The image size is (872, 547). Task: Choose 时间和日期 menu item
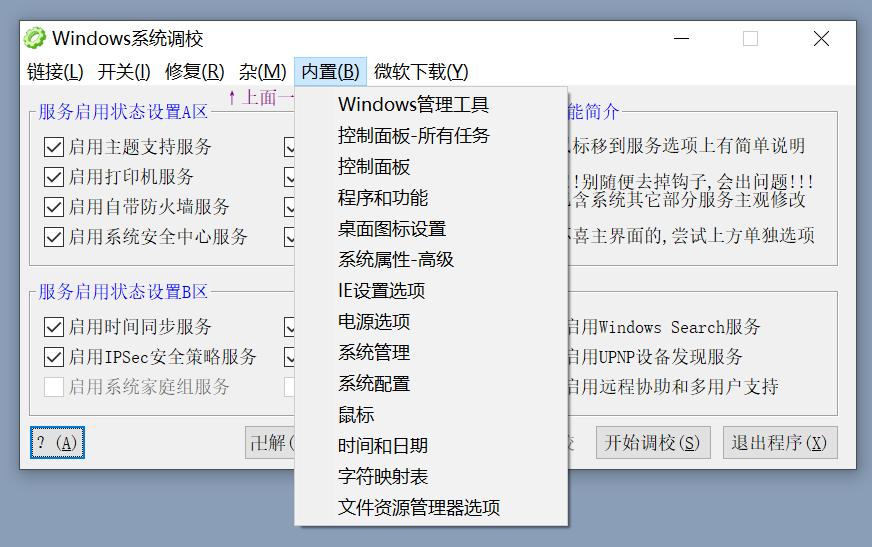[431, 446]
